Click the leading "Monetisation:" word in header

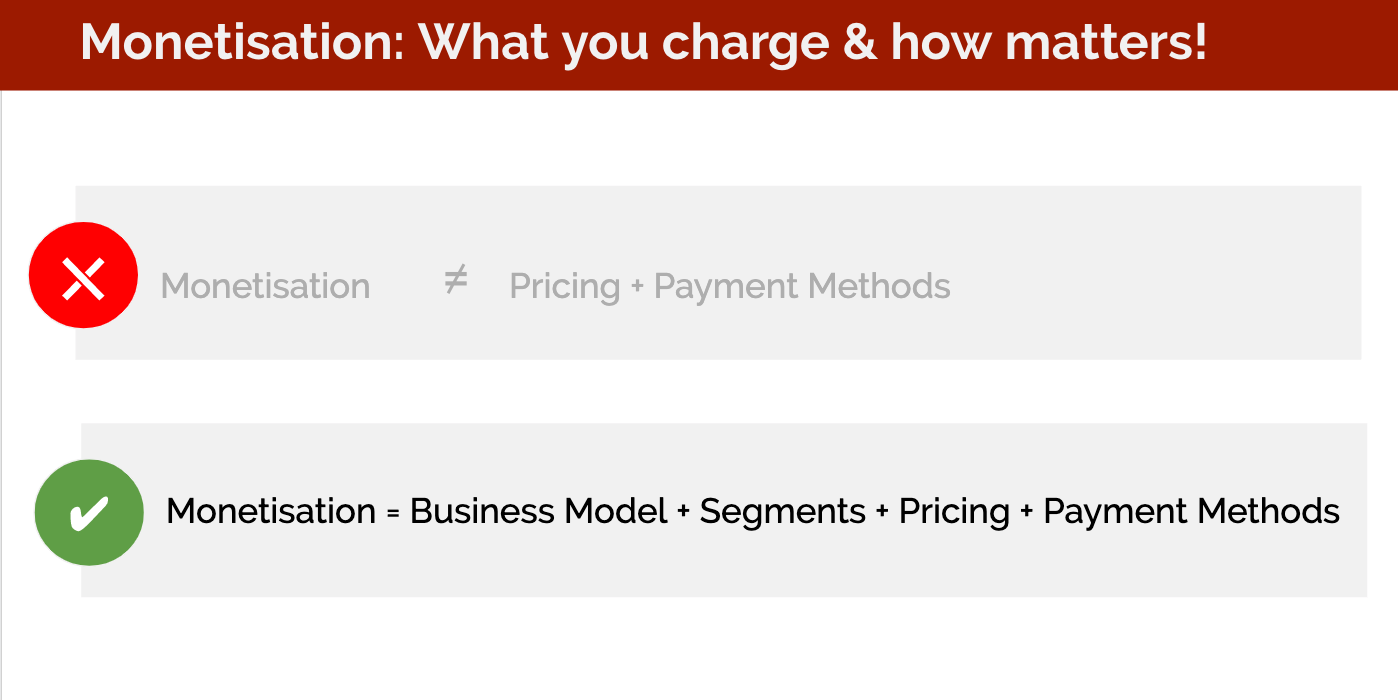click(x=242, y=42)
